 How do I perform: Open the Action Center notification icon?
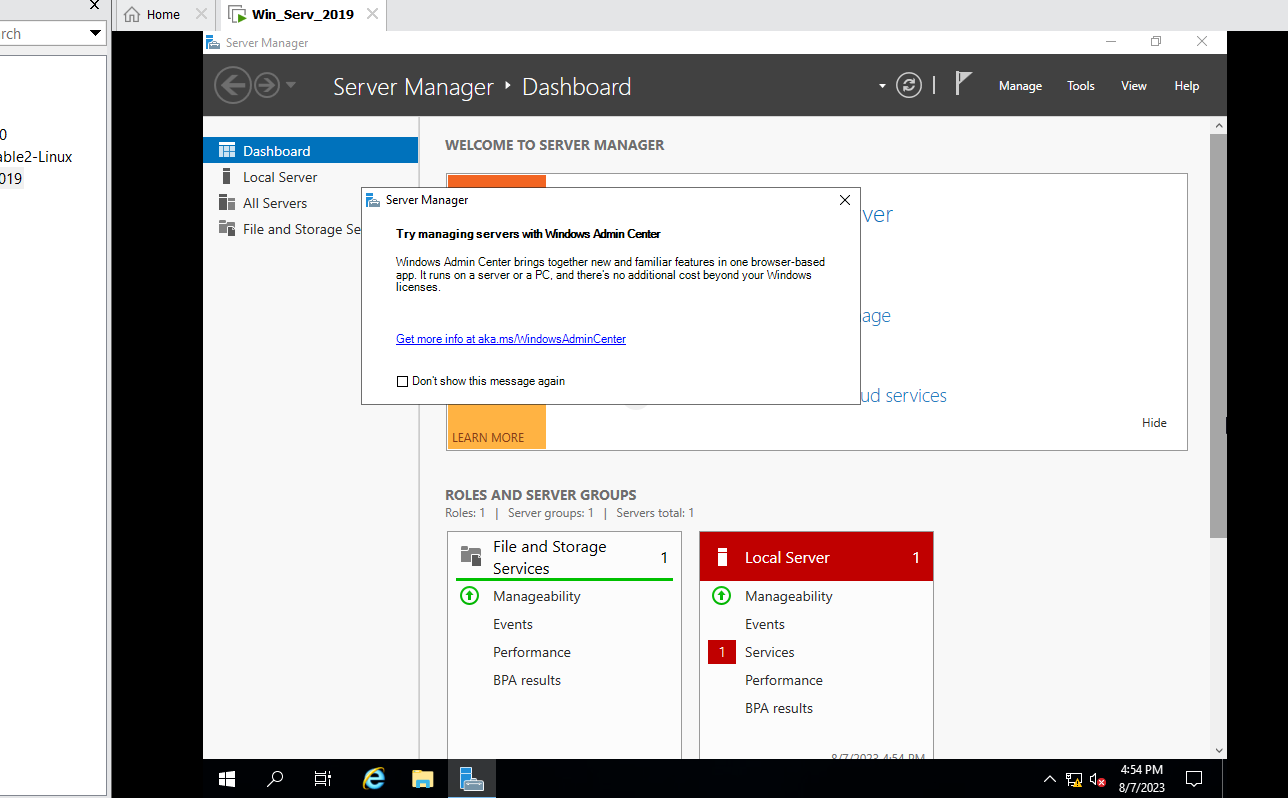click(1193, 779)
